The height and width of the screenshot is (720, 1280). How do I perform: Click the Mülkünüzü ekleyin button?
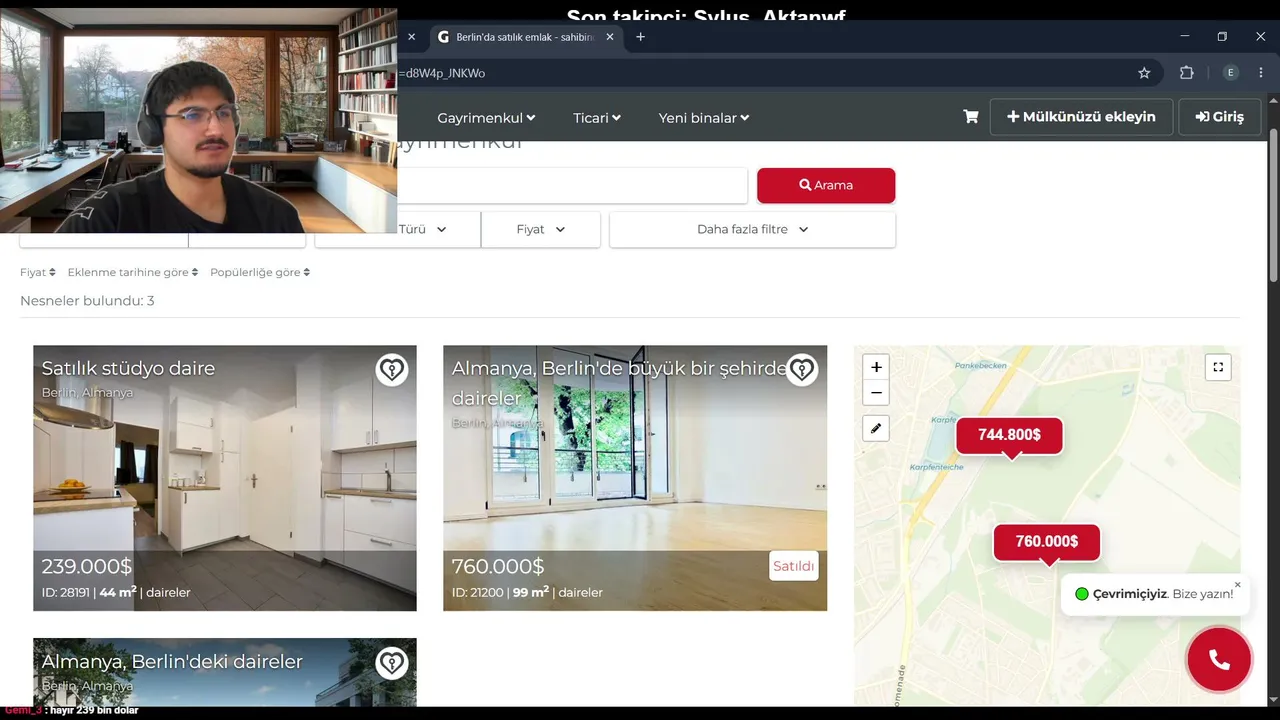(x=1081, y=117)
